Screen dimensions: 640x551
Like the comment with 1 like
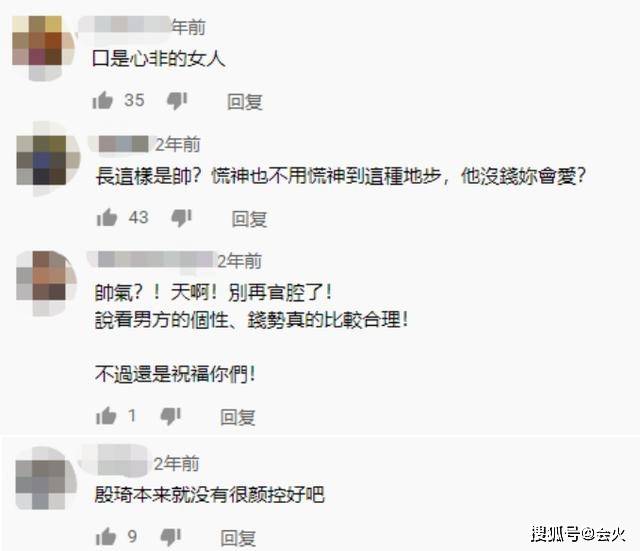(x=106, y=416)
